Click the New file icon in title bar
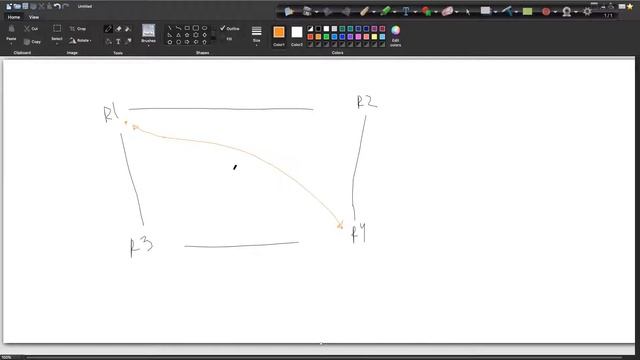 9,6
